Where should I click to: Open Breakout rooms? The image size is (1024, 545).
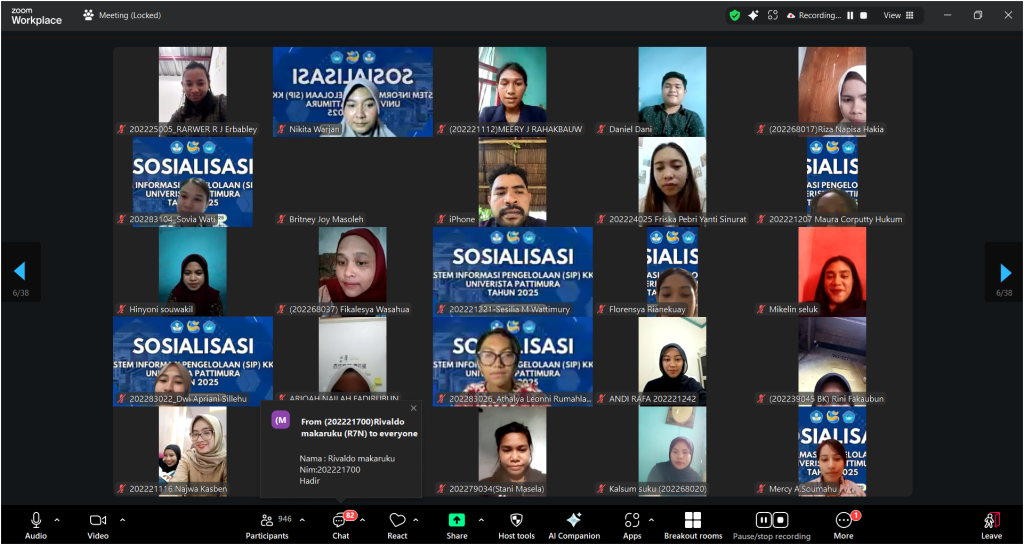click(x=693, y=521)
